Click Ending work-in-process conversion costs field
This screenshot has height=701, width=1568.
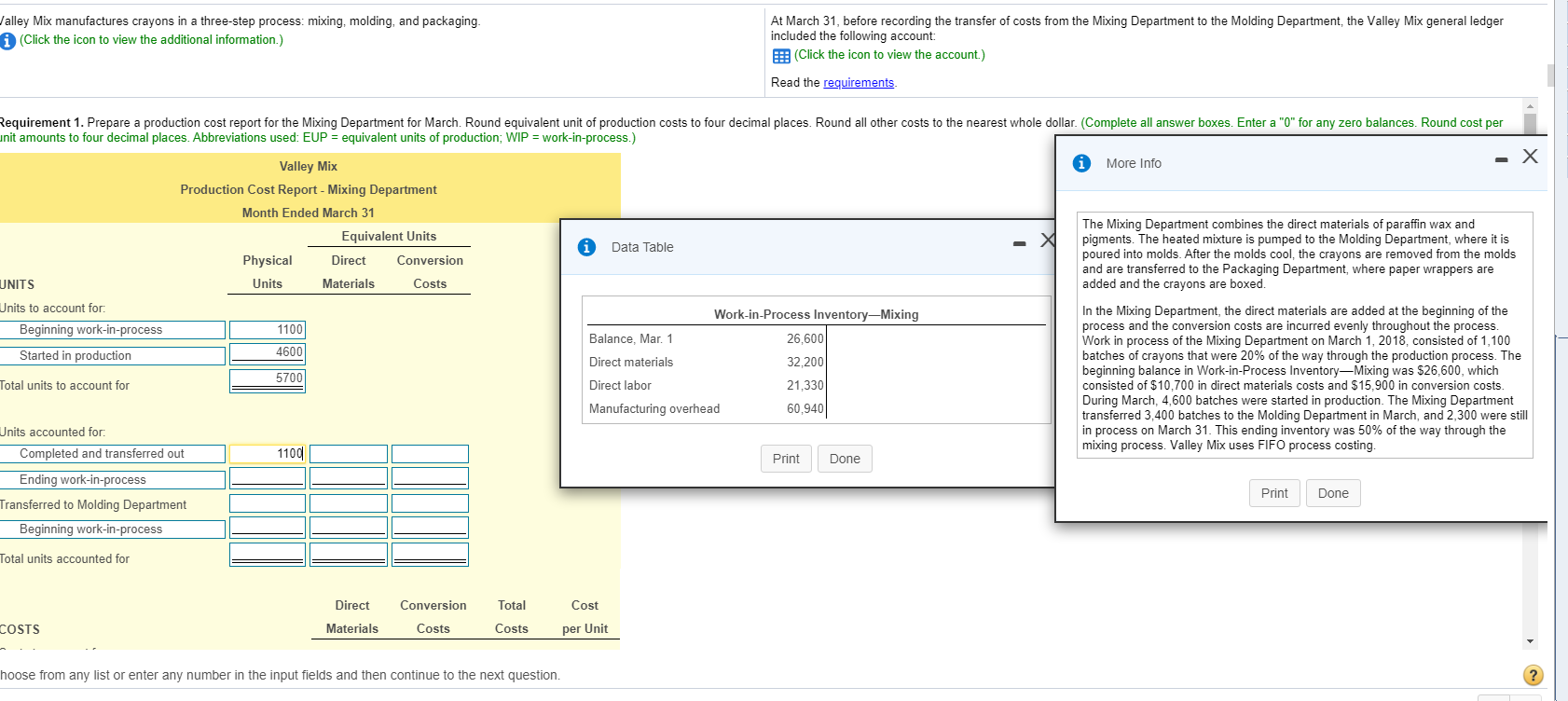click(x=430, y=478)
